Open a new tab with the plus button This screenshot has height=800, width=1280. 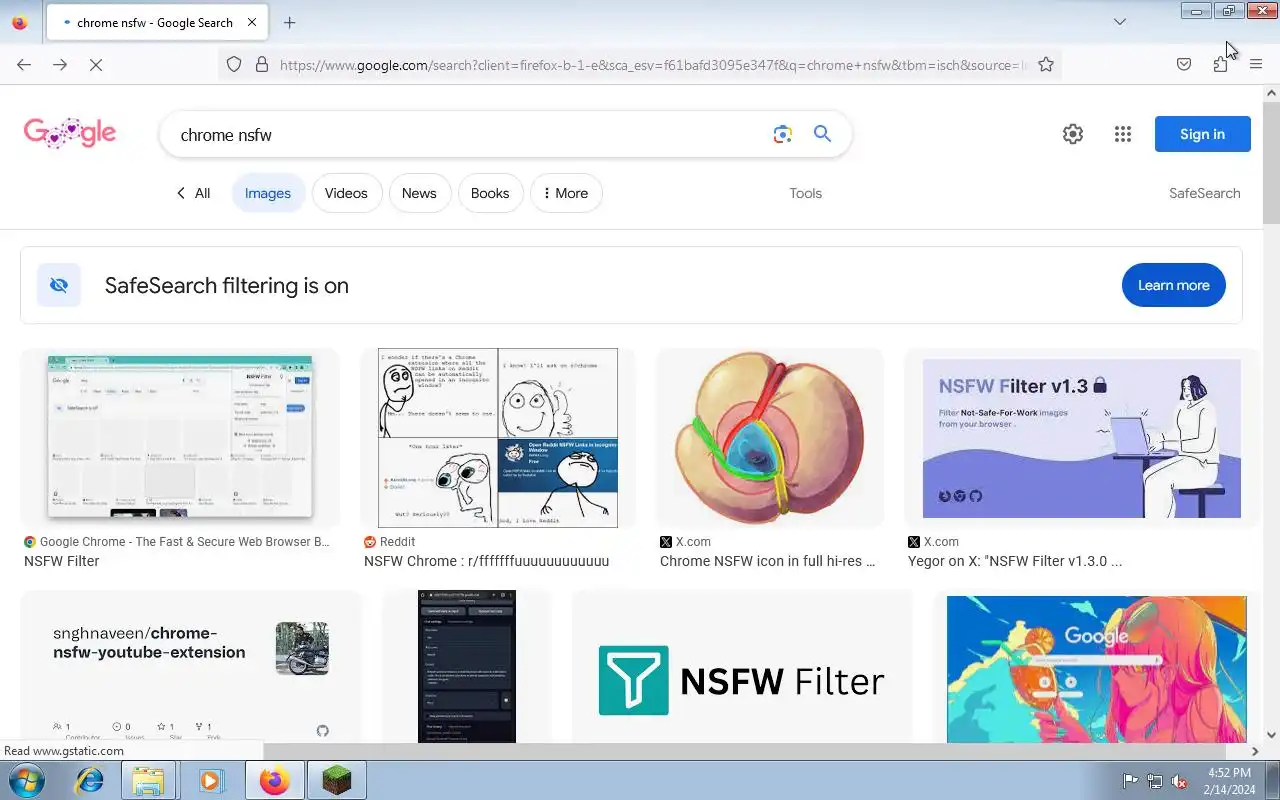tap(289, 22)
